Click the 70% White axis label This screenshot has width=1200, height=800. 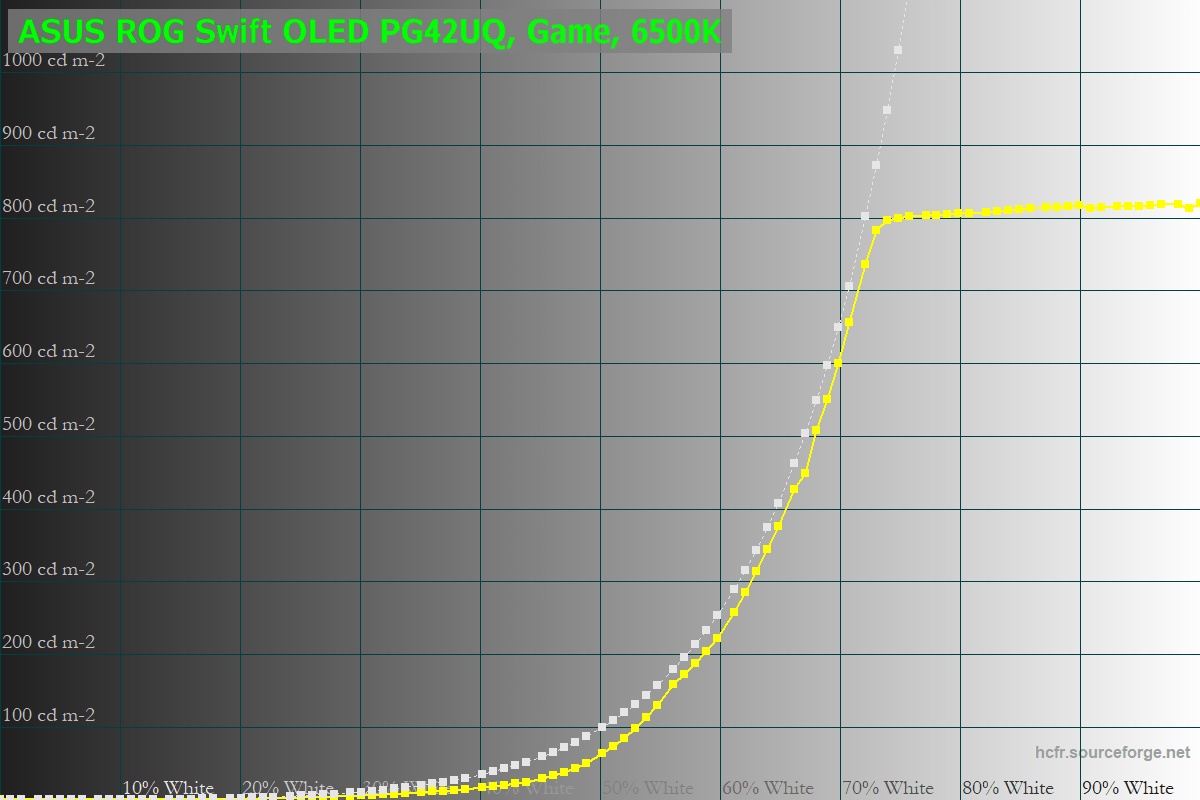tap(888, 788)
